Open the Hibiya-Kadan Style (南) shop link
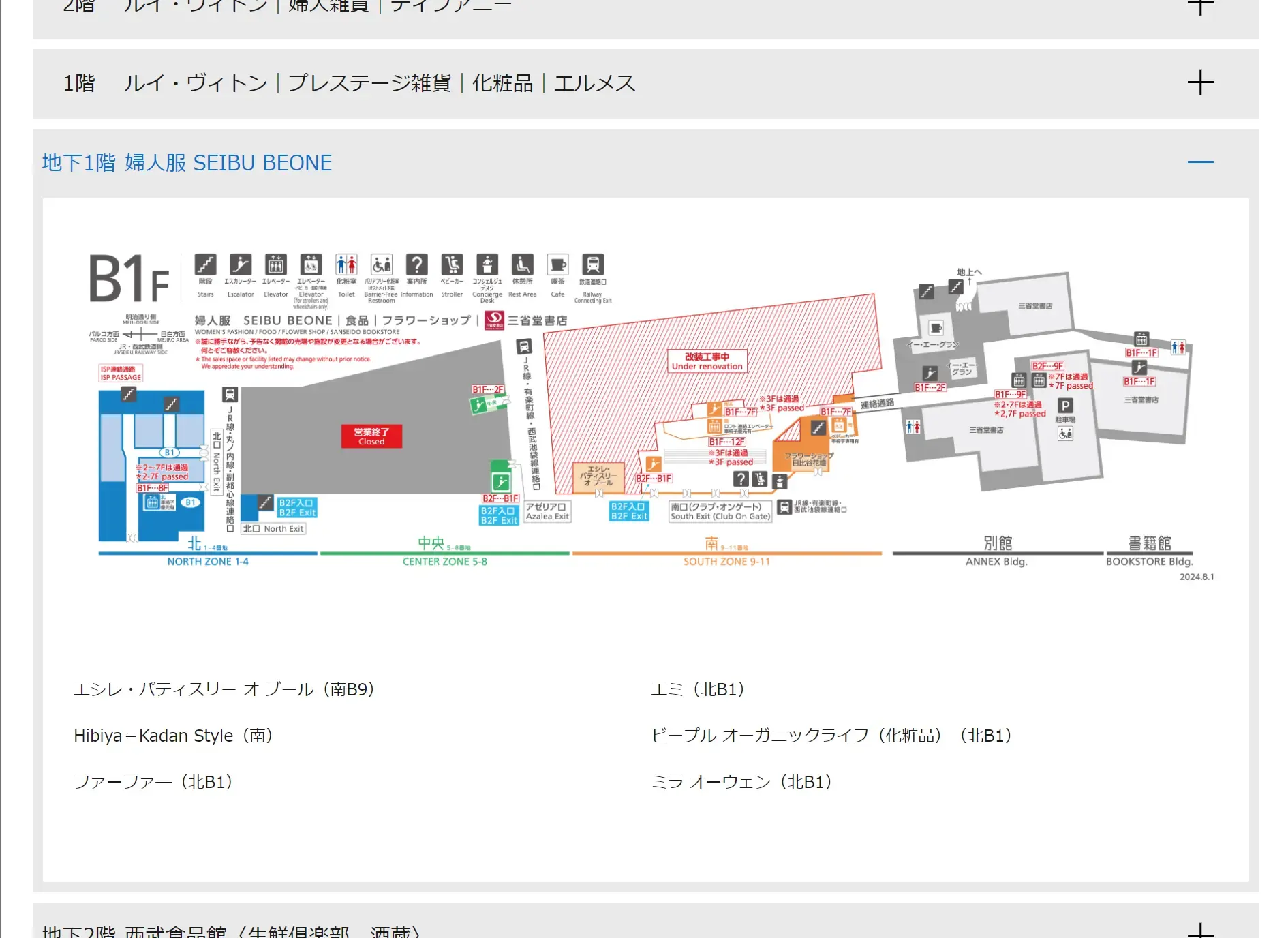This screenshot has width=1288, height=938. pyautogui.click(x=173, y=736)
